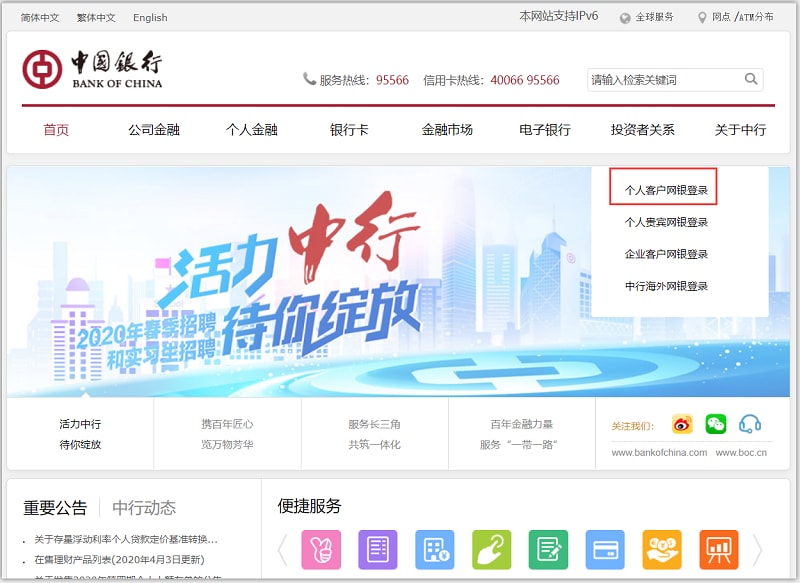Viewport: 800px width, 583px height.
Task: Open the 个人金融 navigation menu
Action: tap(251, 130)
